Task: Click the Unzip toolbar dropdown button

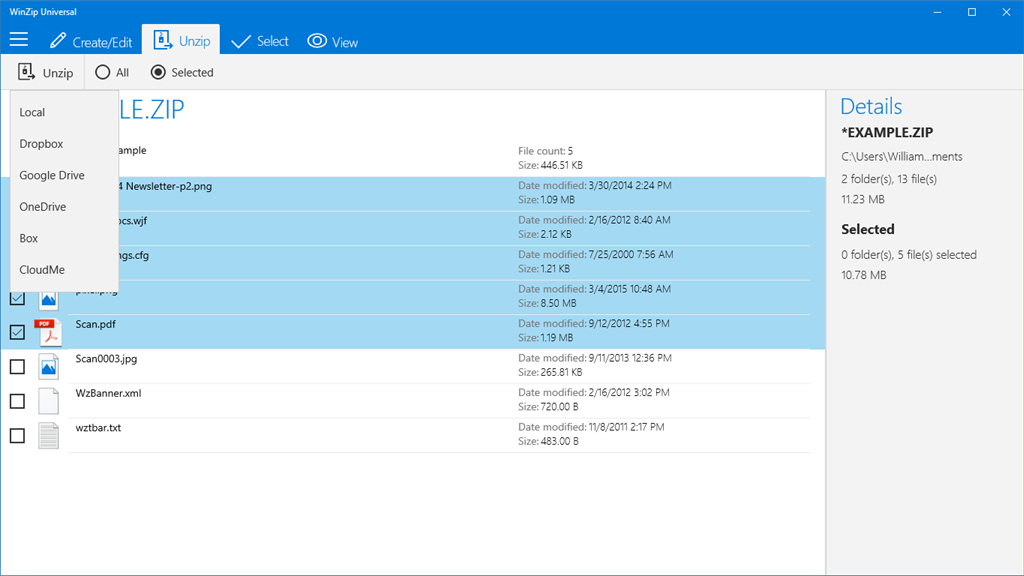Action: 46,72
